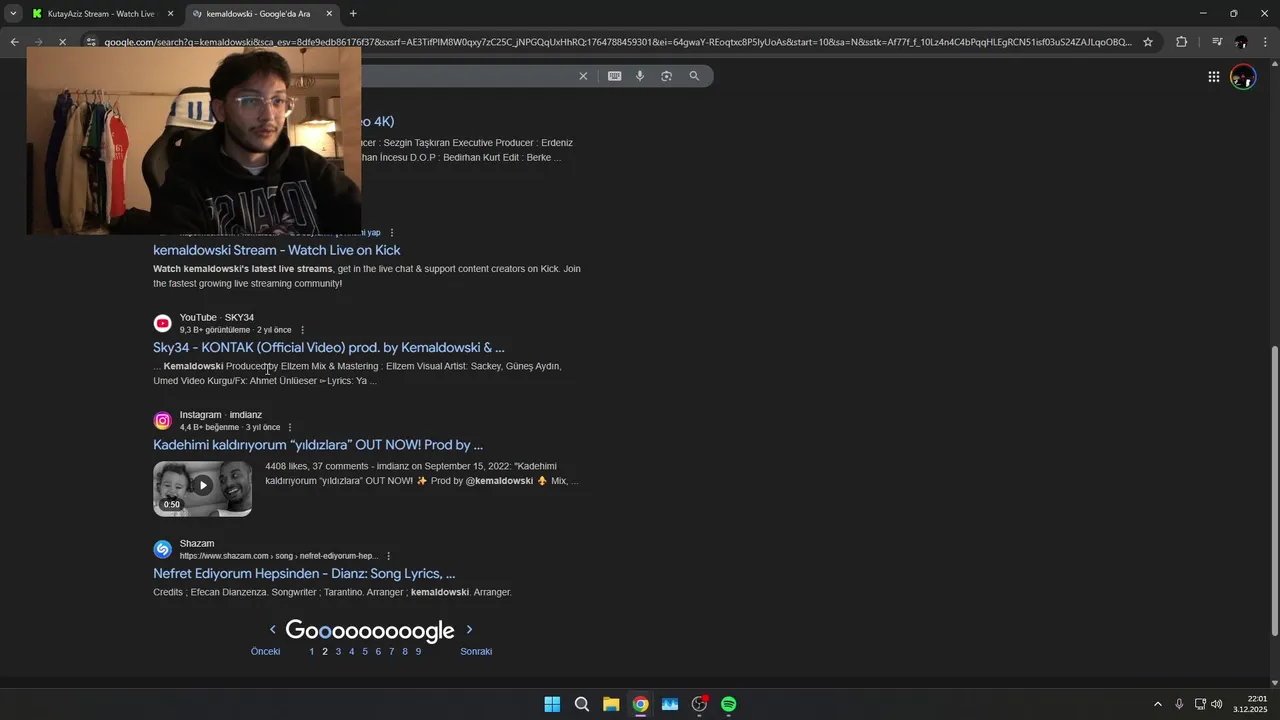Open Chrome media controls icon
The image size is (1280, 720).
tap(1216, 42)
